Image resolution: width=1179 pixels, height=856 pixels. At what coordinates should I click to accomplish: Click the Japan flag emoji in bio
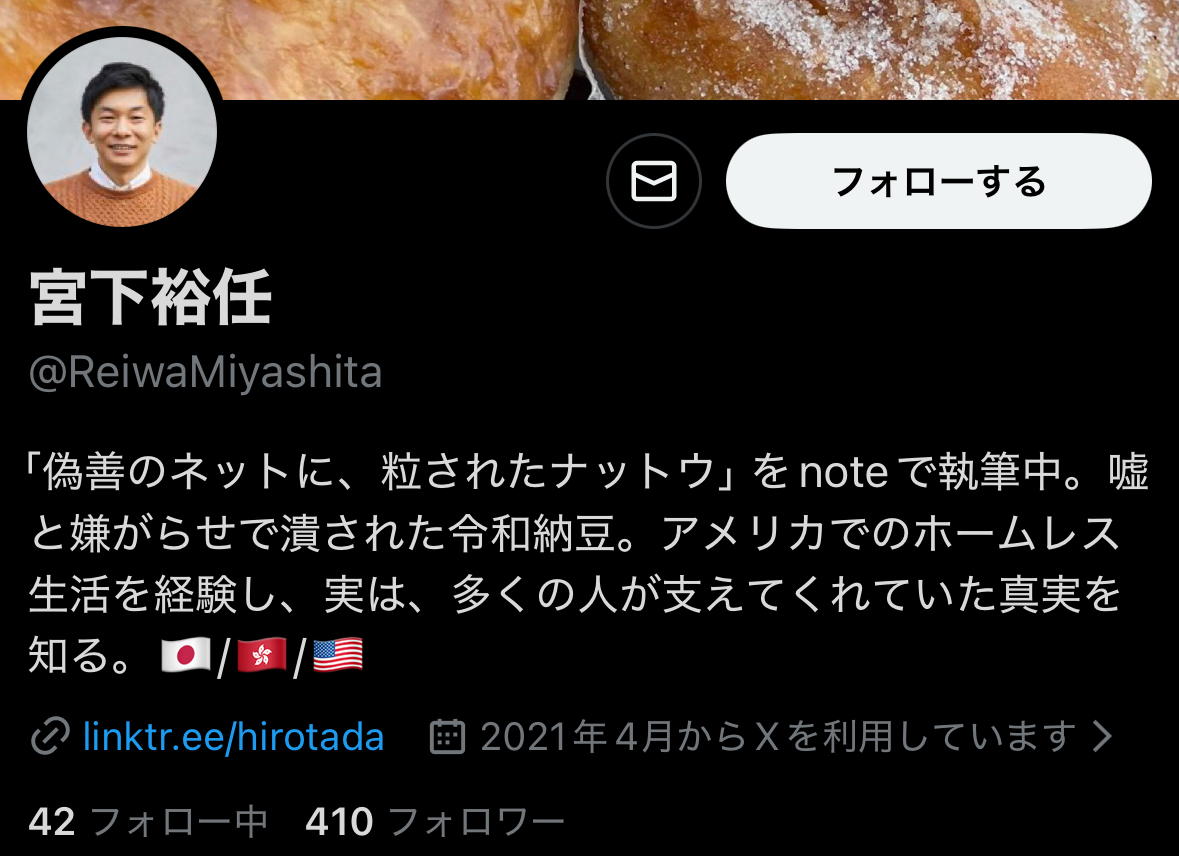pyautogui.click(x=186, y=654)
